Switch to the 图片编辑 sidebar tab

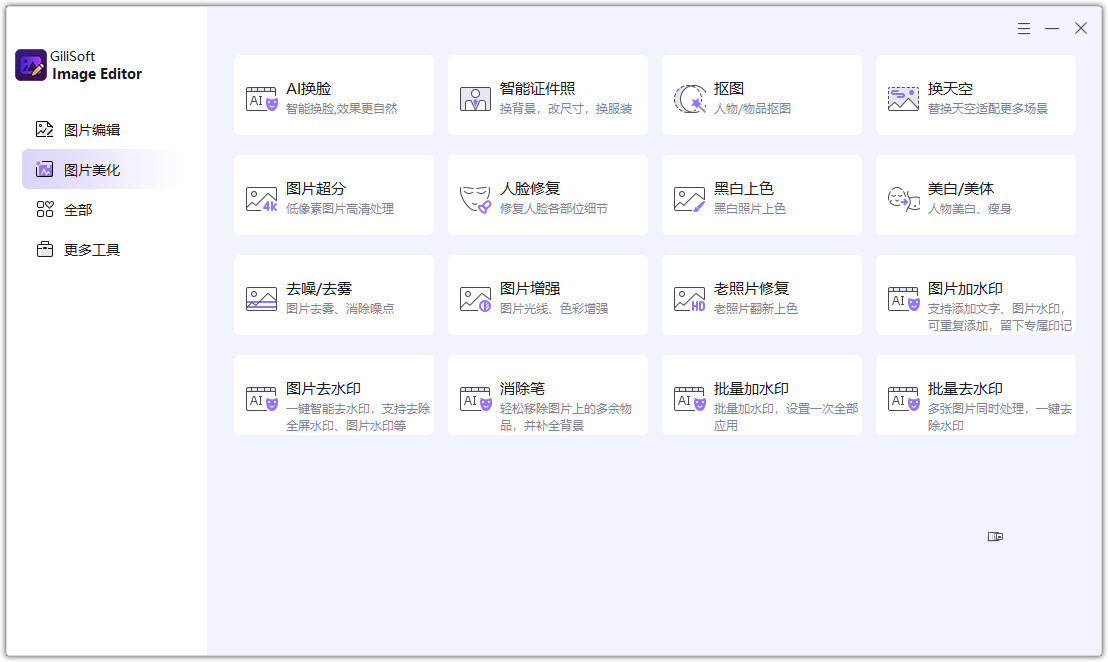coord(91,130)
